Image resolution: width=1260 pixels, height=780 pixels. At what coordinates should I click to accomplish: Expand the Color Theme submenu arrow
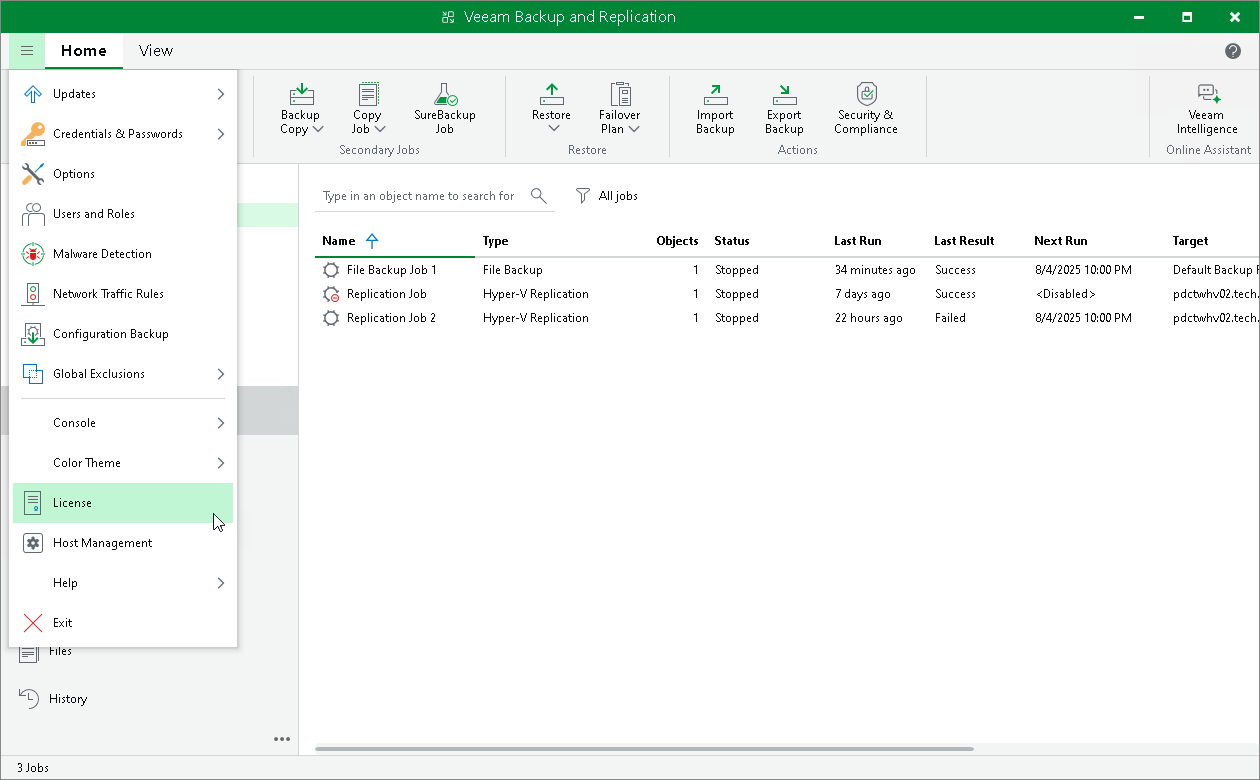click(x=220, y=463)
